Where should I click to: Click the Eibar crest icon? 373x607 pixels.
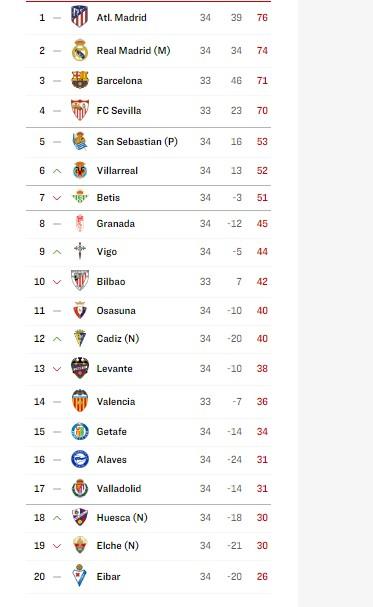(80, 576)
